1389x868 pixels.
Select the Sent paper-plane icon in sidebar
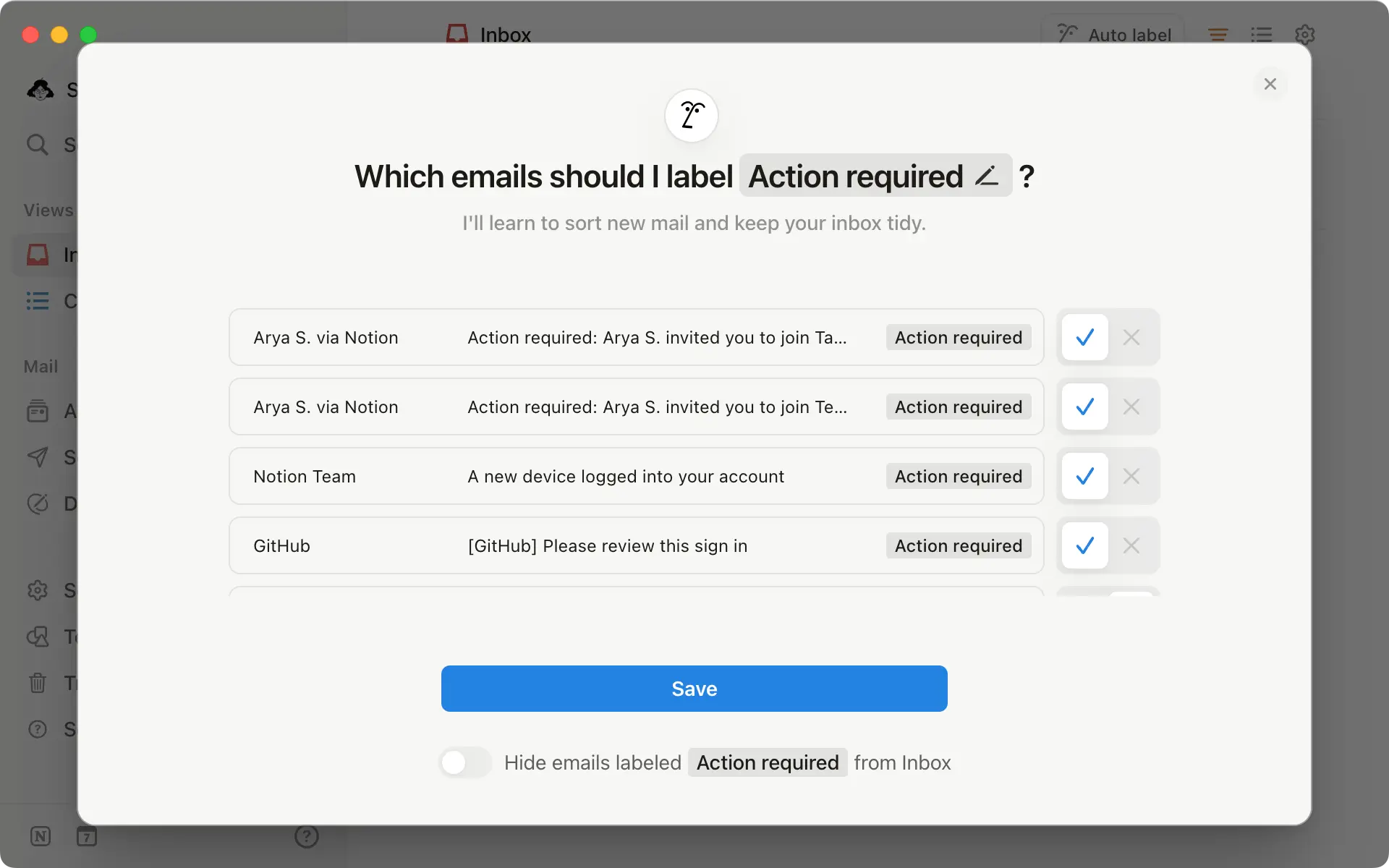tap(38, 457)
